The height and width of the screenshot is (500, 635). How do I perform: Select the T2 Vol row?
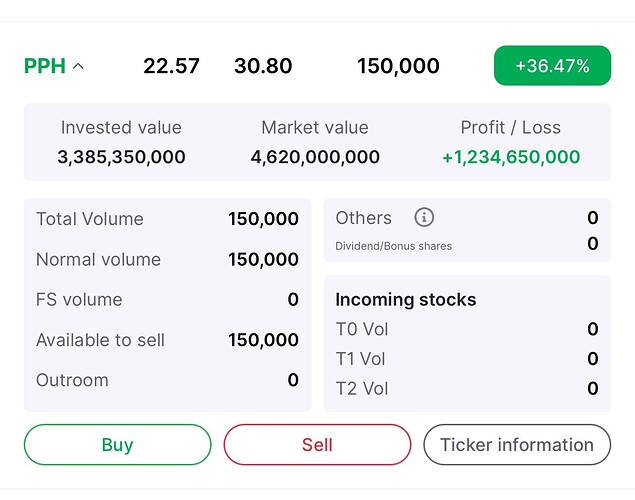tap(466, 388)
